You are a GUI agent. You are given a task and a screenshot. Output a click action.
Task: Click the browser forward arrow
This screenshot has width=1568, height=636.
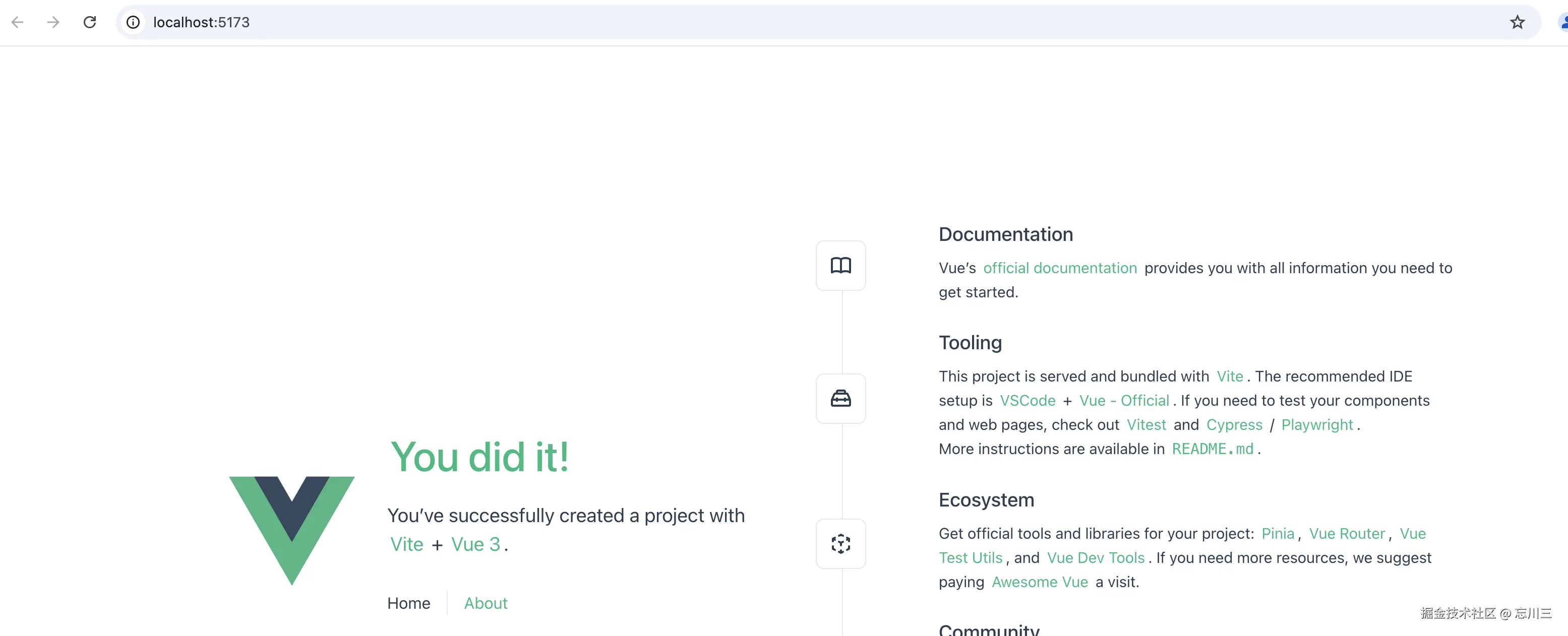click(x=53, y=23)
